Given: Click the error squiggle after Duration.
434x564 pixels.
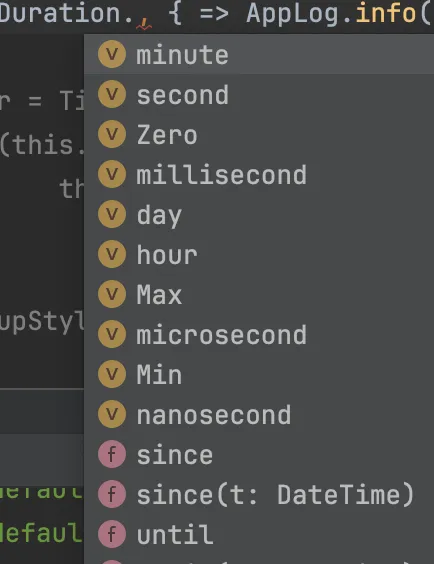Looking at the screenshot, I should (144, 24).
